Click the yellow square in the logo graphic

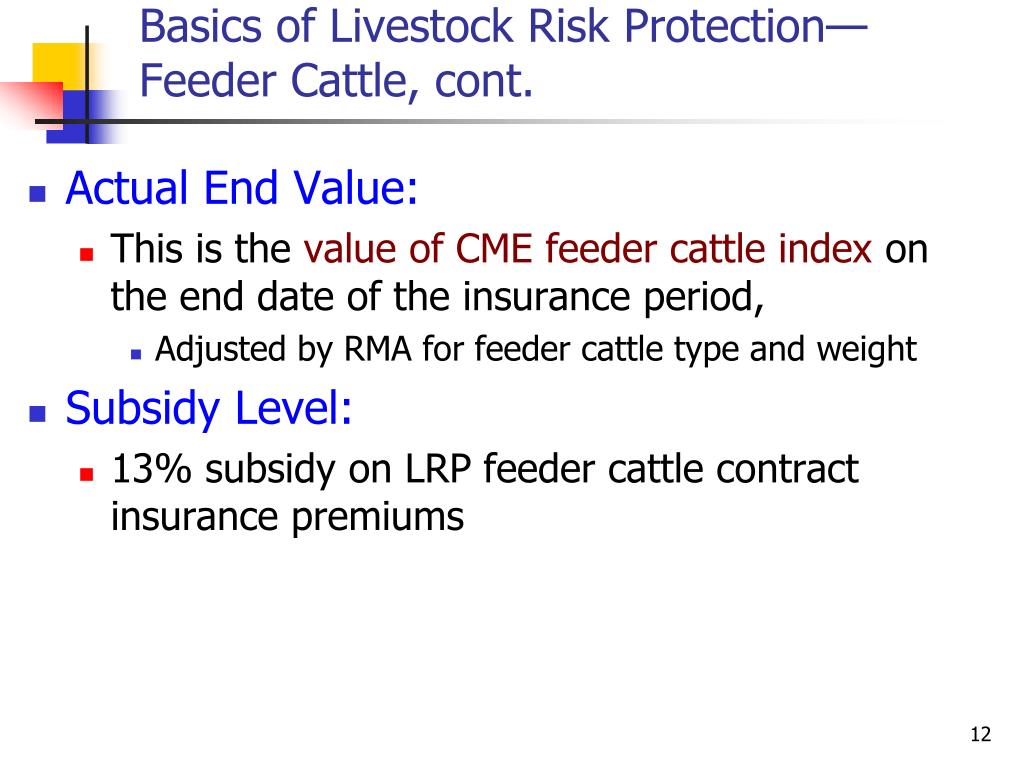click(57, 63)
